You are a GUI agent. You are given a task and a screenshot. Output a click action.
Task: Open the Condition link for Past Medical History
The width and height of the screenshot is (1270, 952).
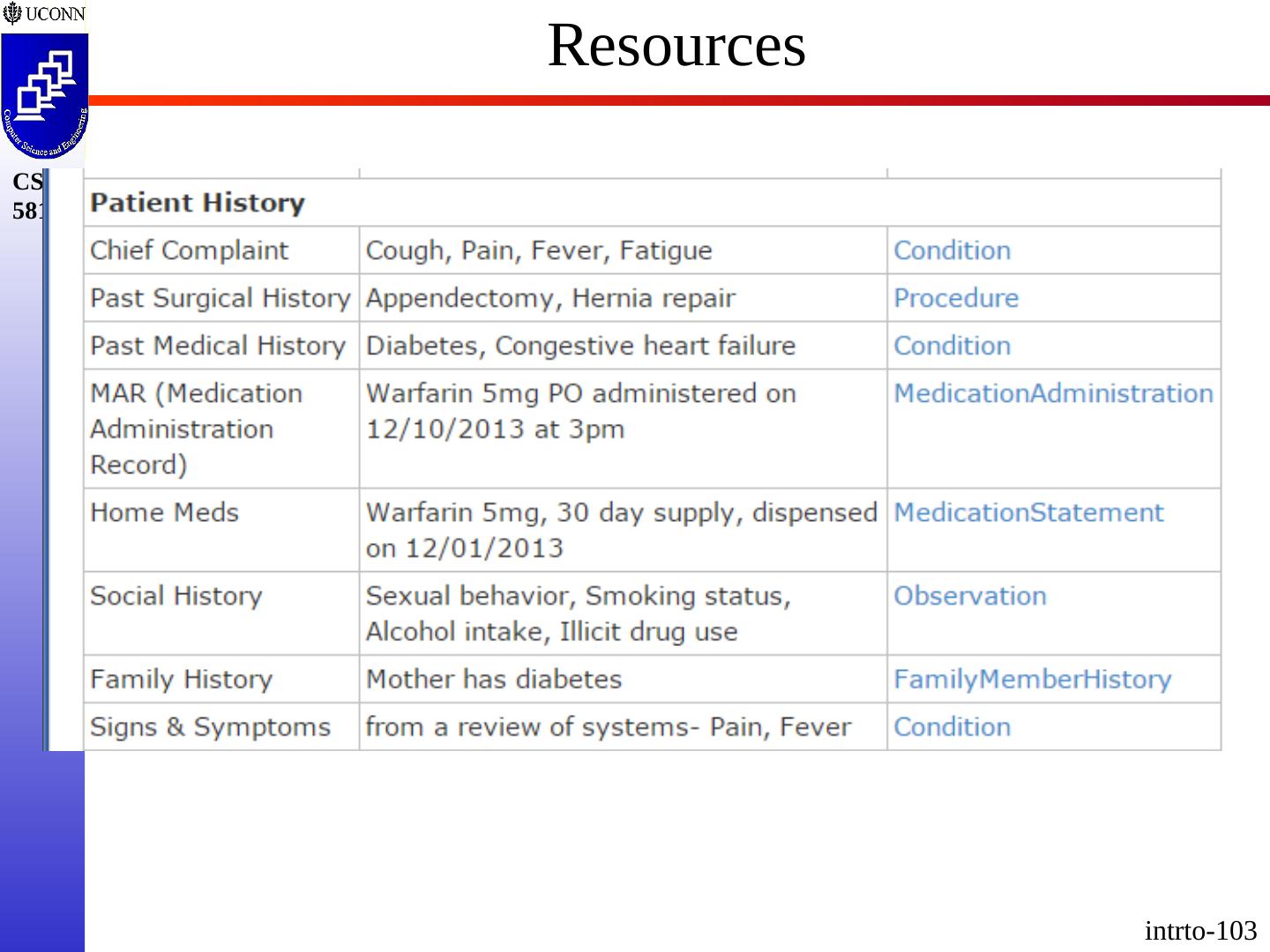pos(952,346)
